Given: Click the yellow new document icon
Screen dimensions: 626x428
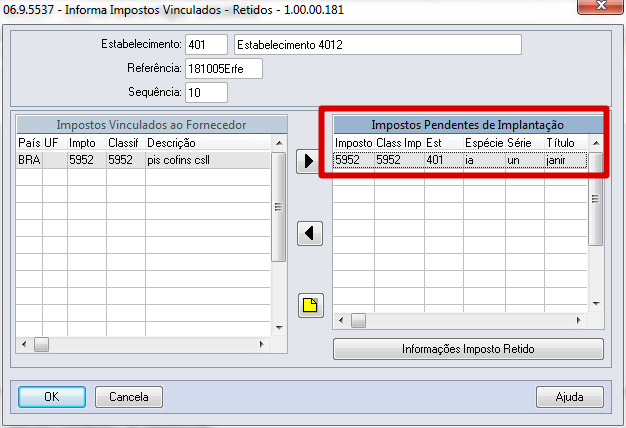Looking at the screenshot, I should coord(311,305).
